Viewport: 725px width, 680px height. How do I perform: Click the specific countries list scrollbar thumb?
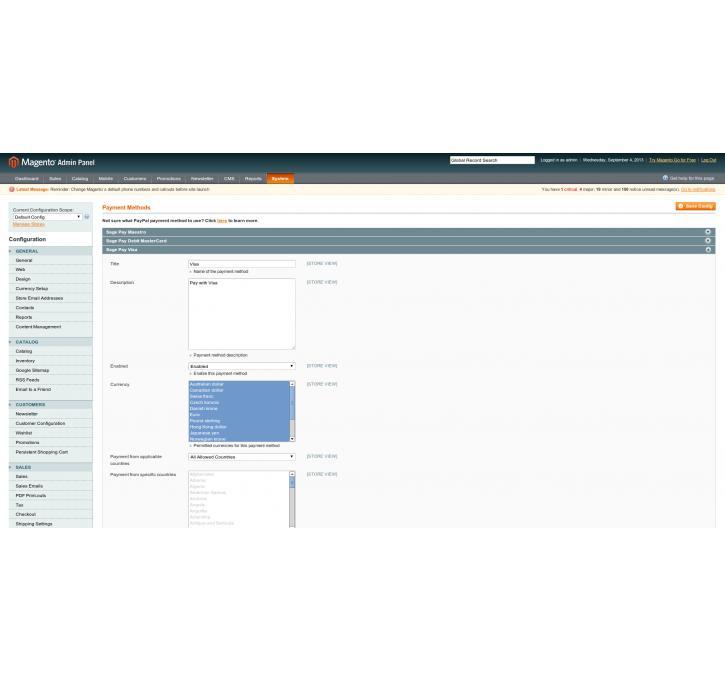tap(292, 483)
